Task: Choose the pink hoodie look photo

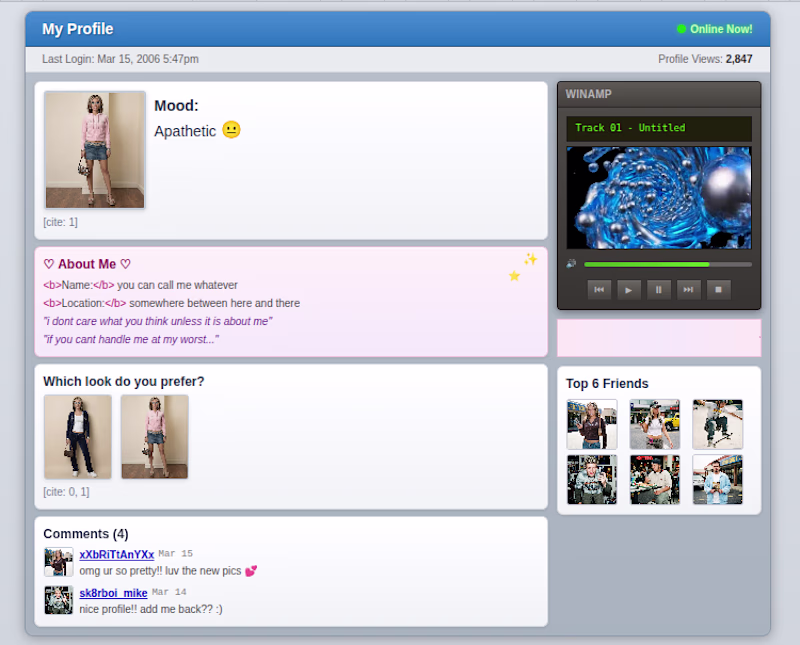Action: (155, 437)
